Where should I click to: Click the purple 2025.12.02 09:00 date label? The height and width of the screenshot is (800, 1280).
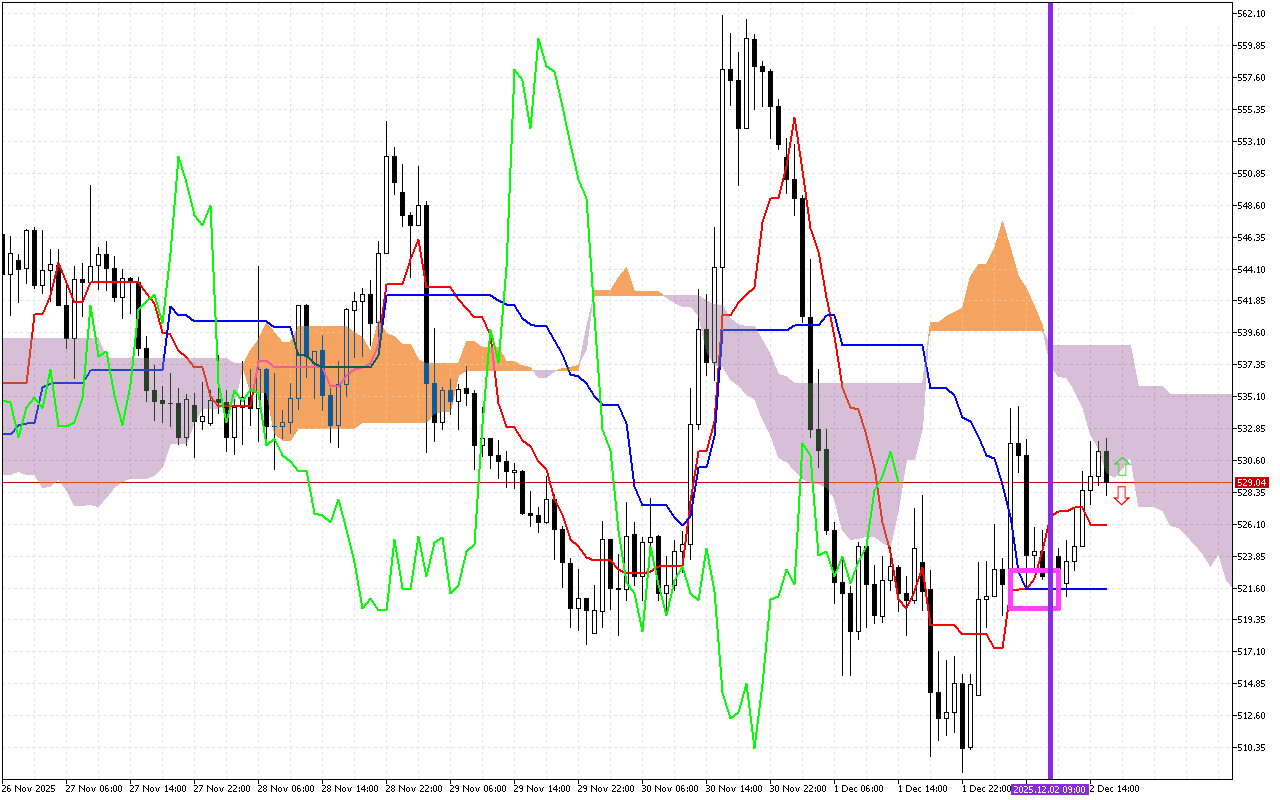(x=1049, y=789)
